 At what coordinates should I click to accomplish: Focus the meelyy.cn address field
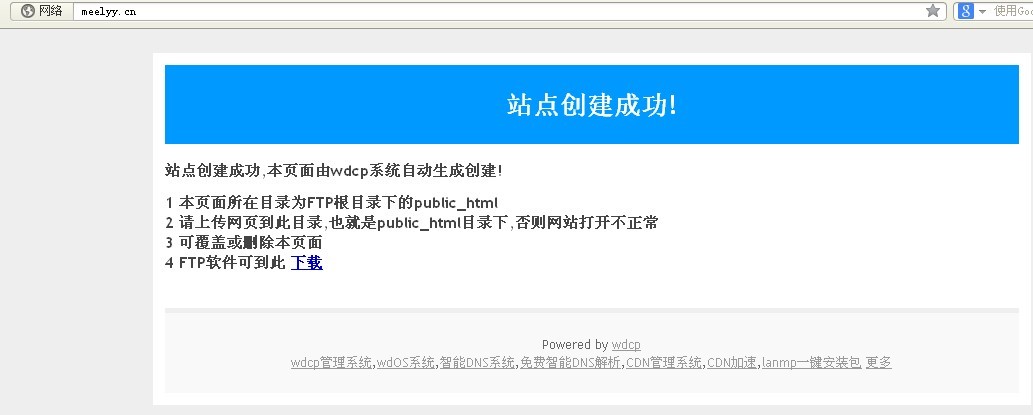501,11
